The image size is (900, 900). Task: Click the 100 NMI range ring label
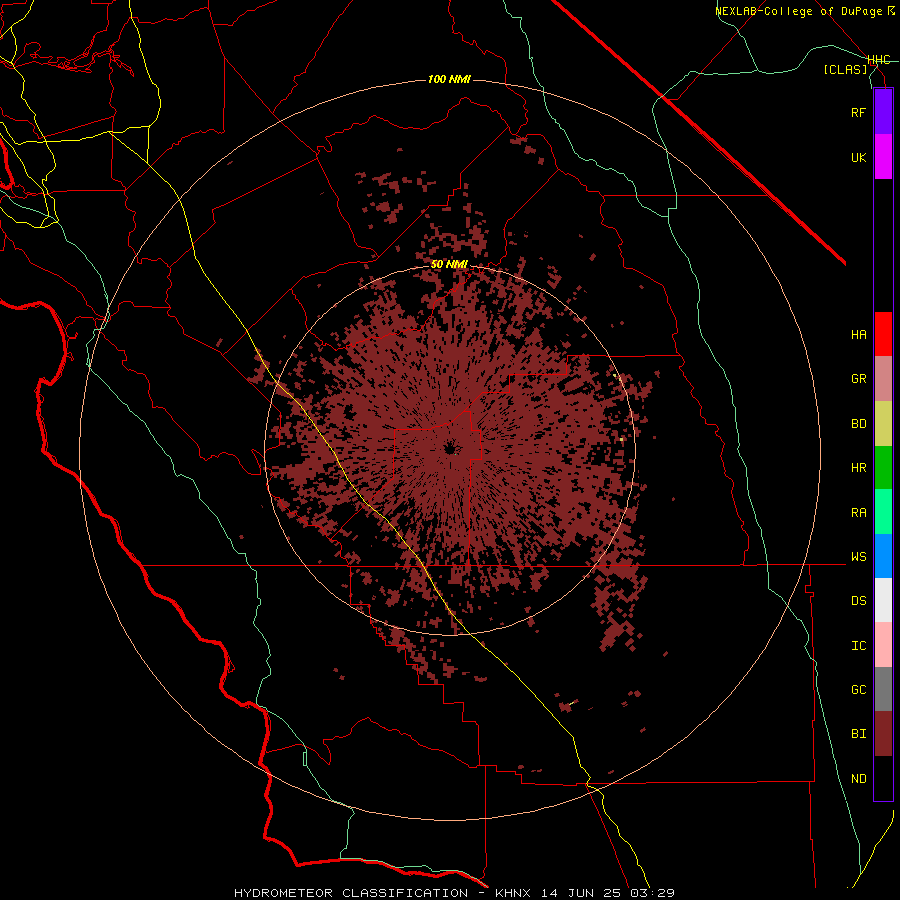point(449,79)
